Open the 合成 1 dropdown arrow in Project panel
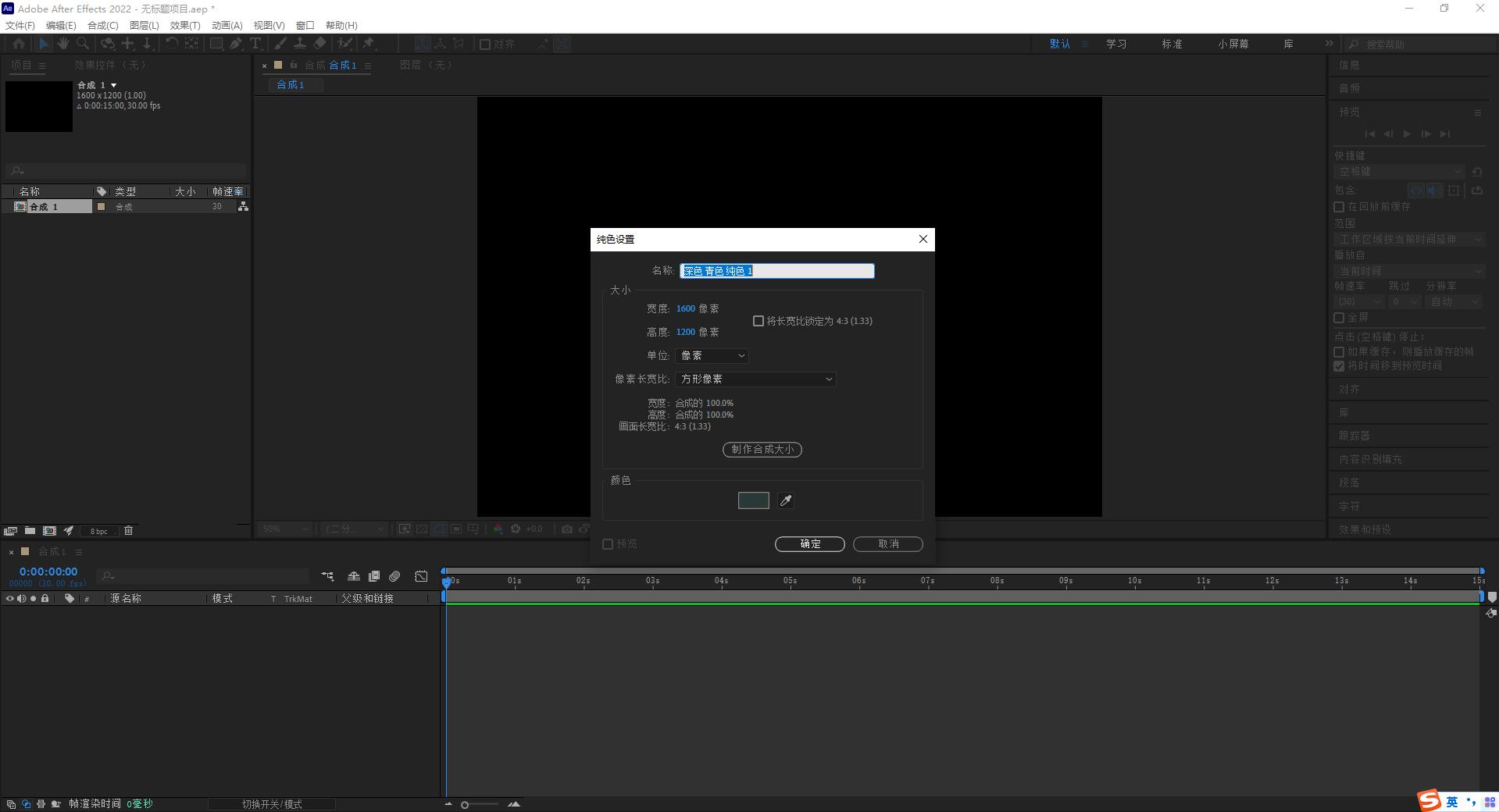The image size is (1499, 812). coord(114,85)
